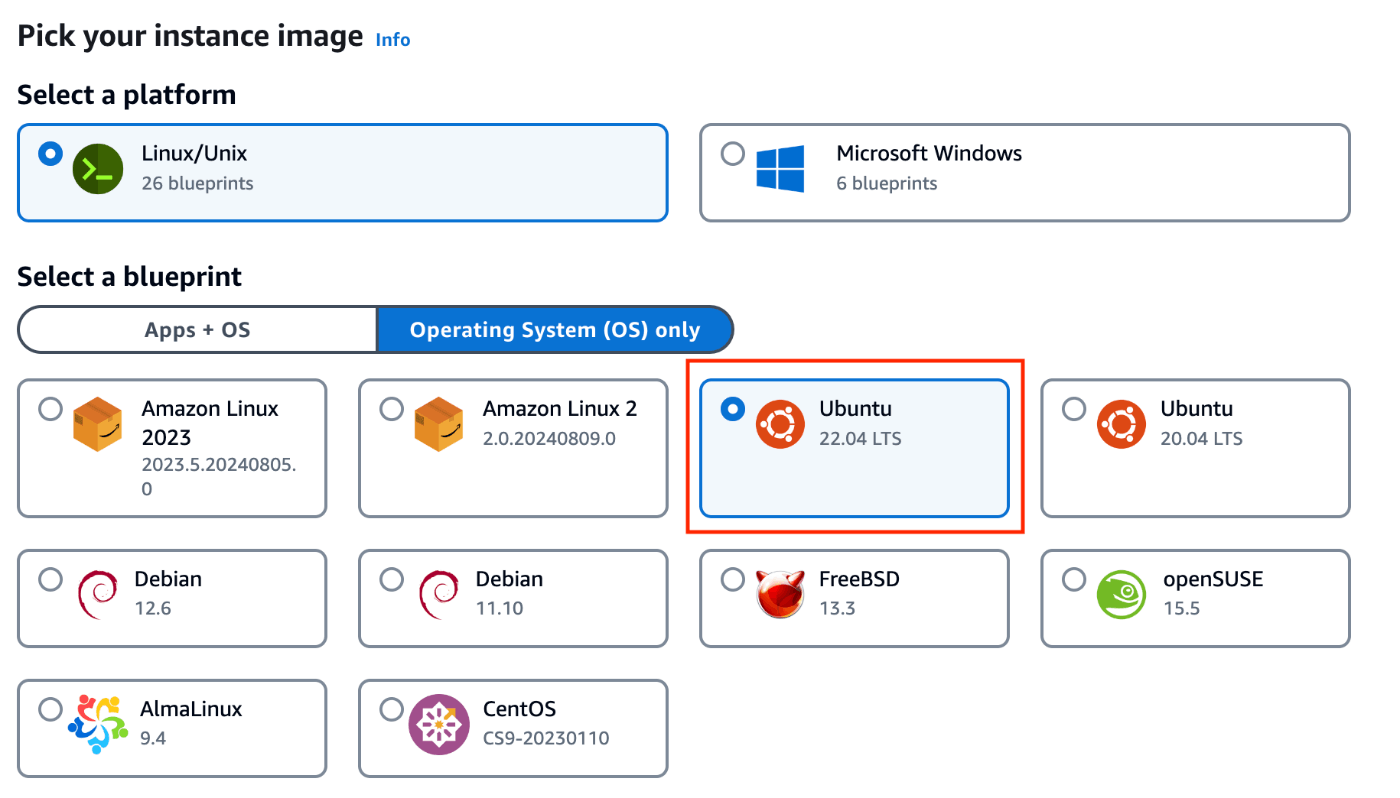
Task: Click the Amazon Linux 2023 box icon
Action: click(x=97, y=424)
